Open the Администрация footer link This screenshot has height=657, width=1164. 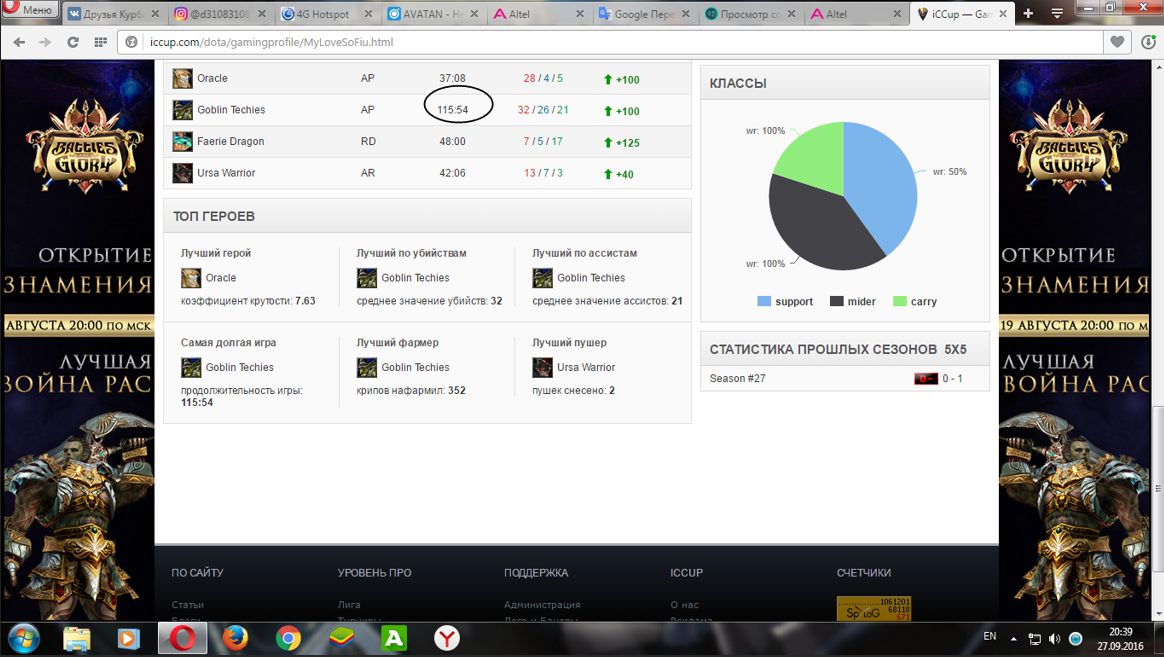coord(542,605)
